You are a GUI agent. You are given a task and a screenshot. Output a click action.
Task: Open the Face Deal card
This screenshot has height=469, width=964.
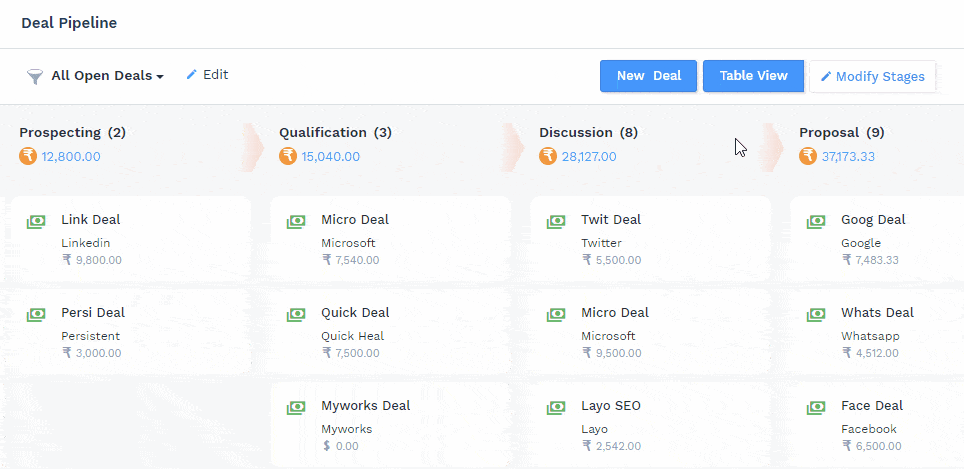coord(871,406)
